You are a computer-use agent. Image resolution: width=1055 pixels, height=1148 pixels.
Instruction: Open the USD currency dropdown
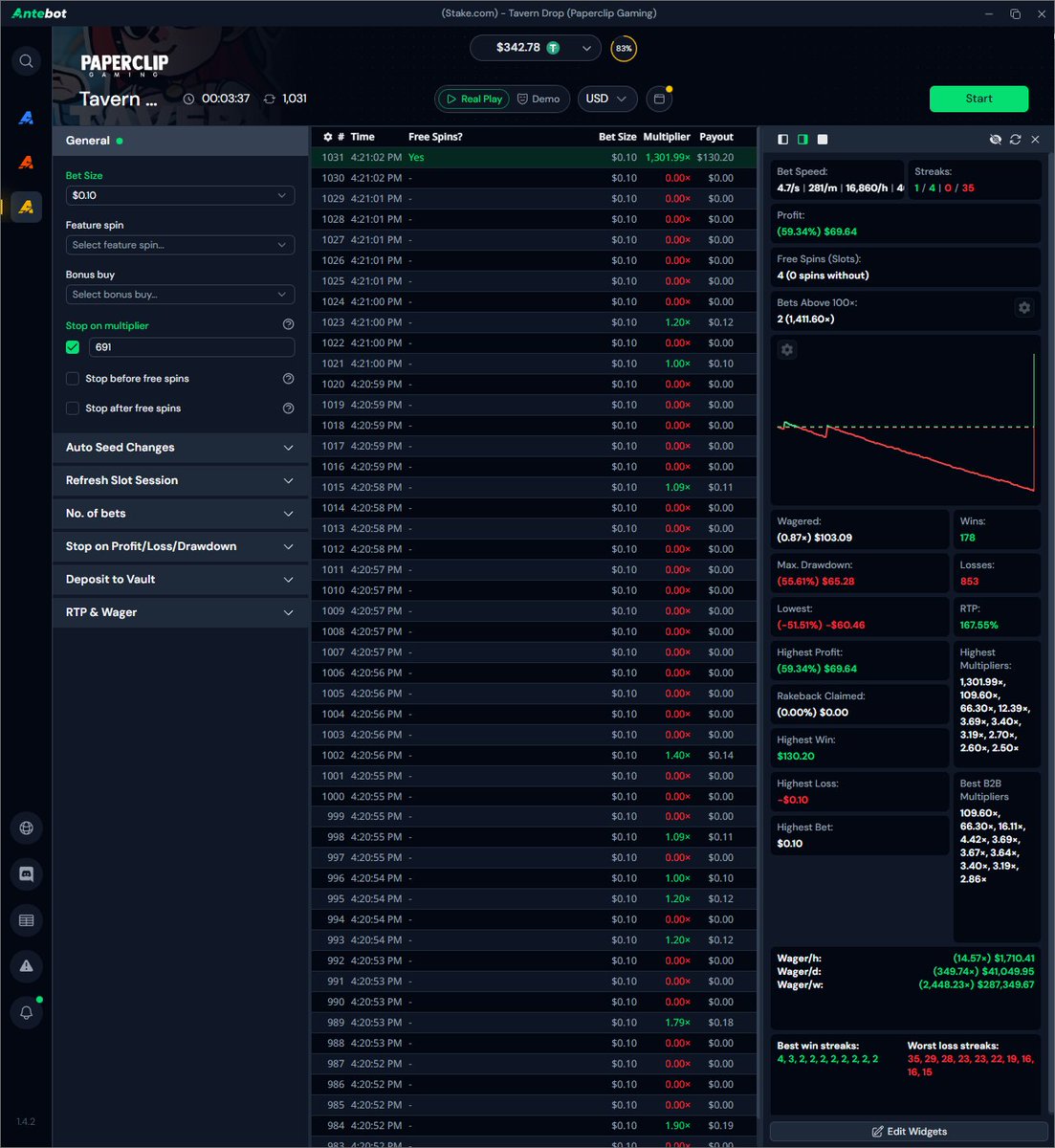pyautogui.click(x=607, y=99)
